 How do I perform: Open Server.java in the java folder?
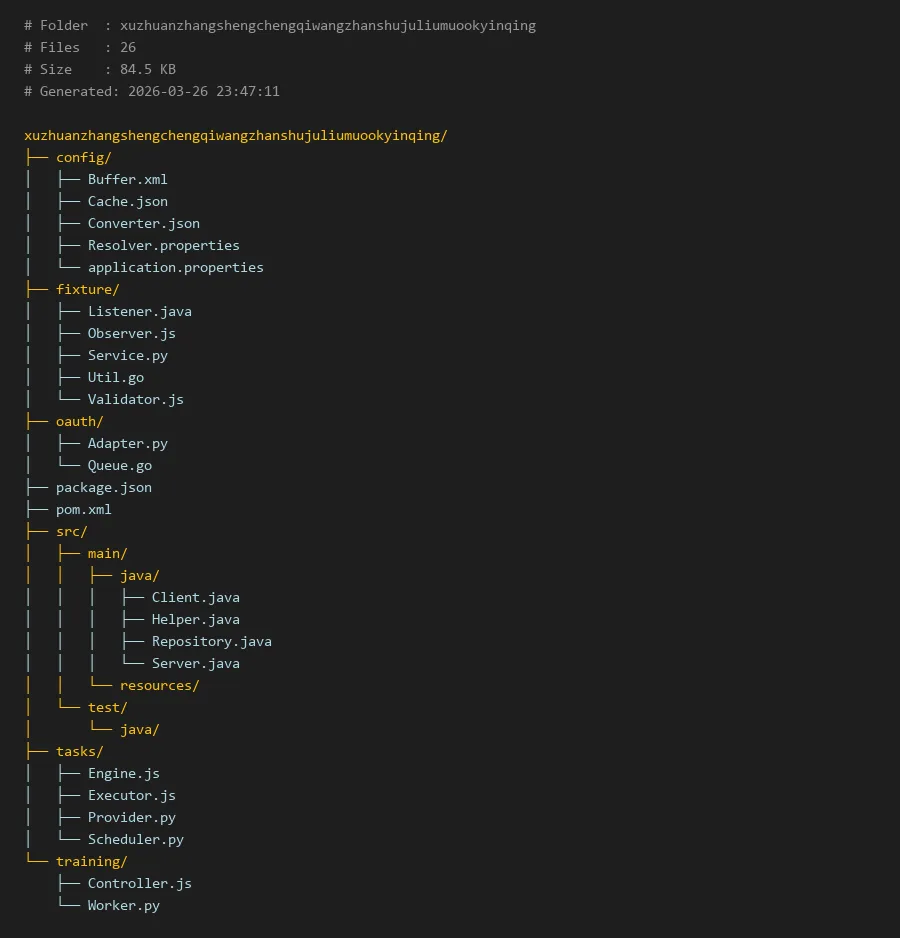click(x=195, y=663)
